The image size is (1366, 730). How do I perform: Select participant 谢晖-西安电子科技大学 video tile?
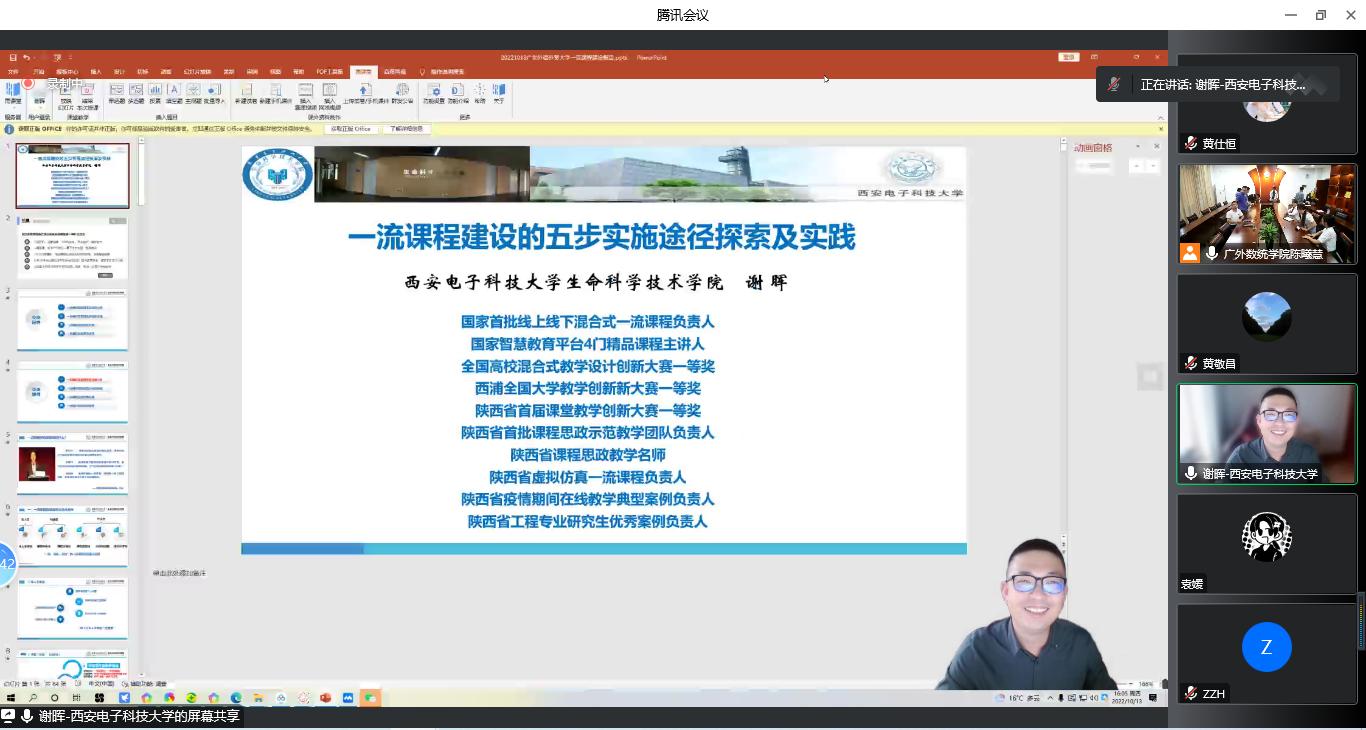pyautogui.click(x=1266, y=434)
